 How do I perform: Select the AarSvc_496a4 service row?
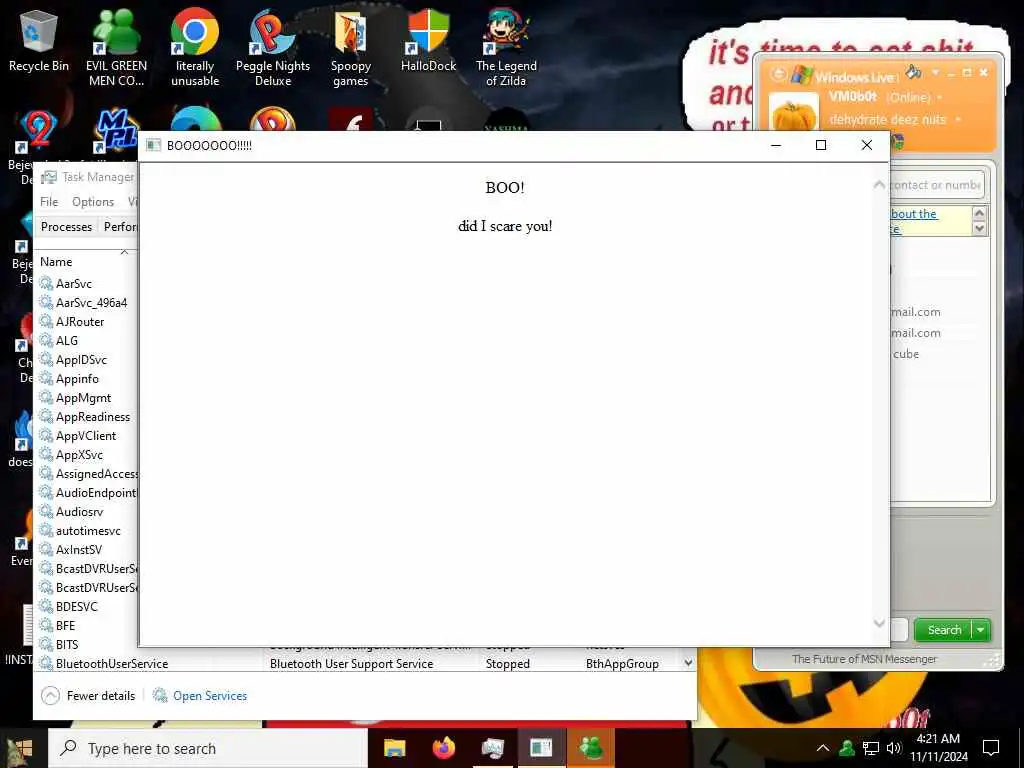click(x=88, y=302)
